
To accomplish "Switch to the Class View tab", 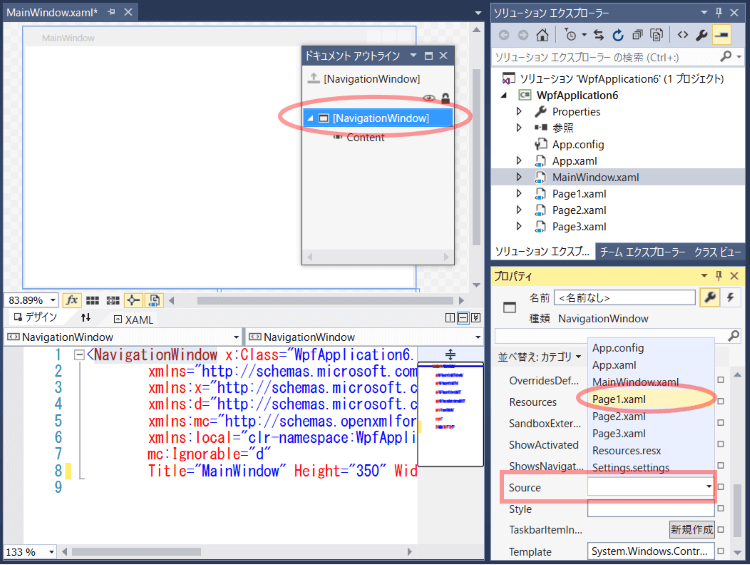I will pos(717,252).
